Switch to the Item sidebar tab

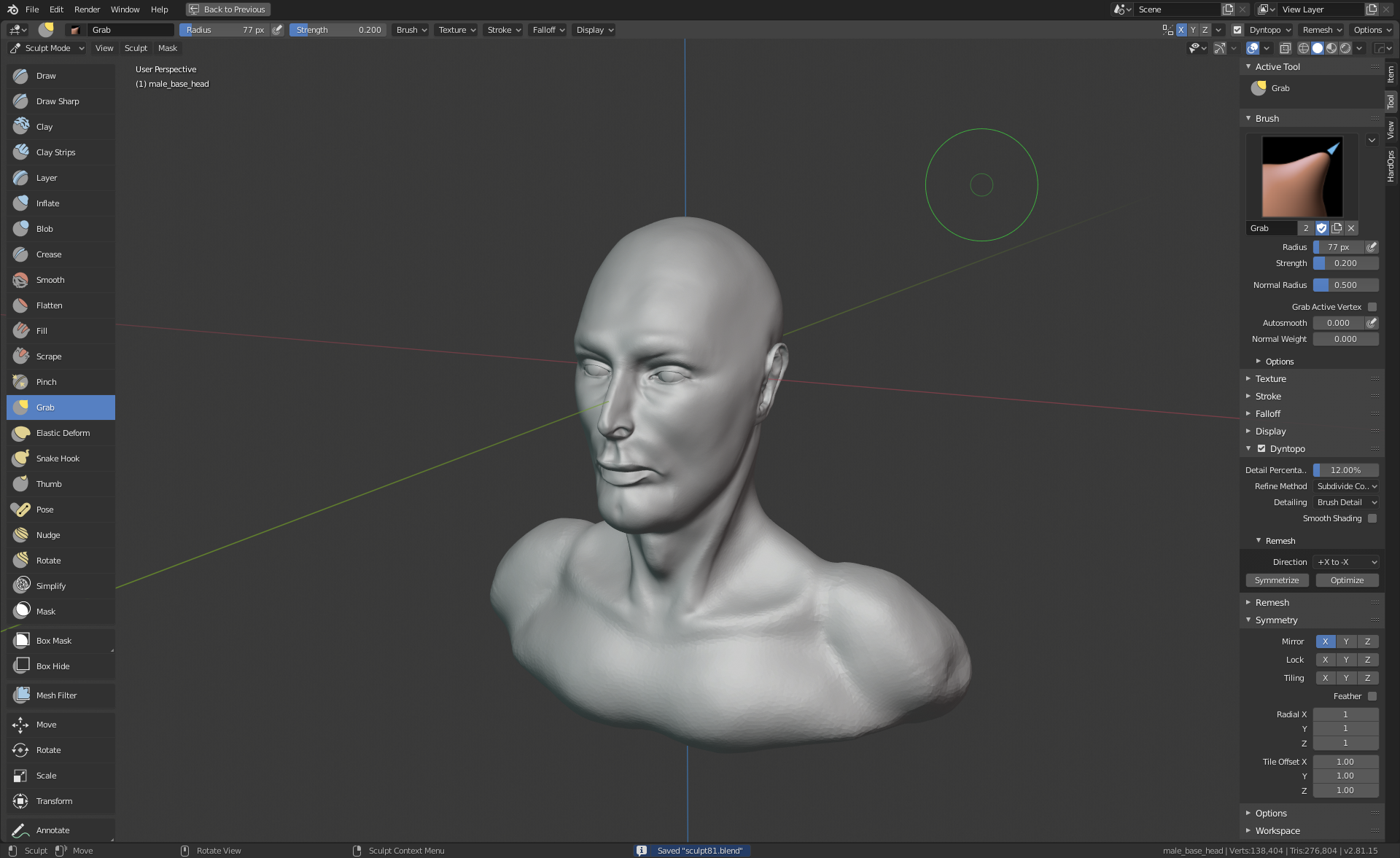click(1391, 74)
